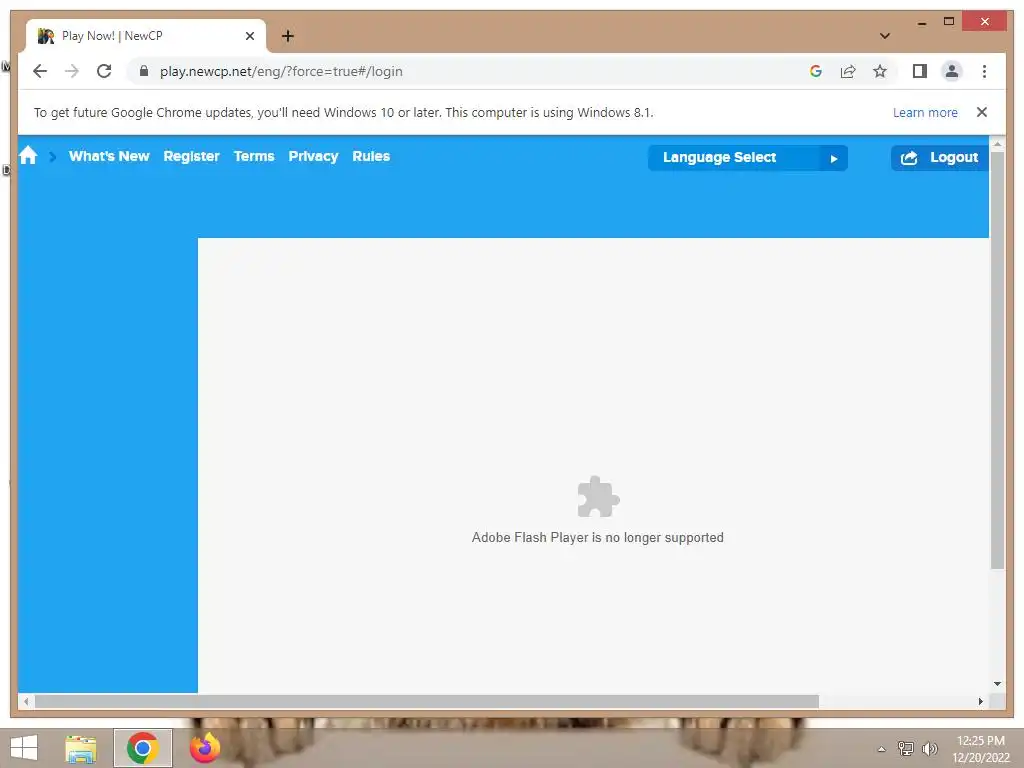Image resolution: width=1024 pixels, height=768 pixels.
Task: Click the taskbar clock and date
Action: pos(981,749)
